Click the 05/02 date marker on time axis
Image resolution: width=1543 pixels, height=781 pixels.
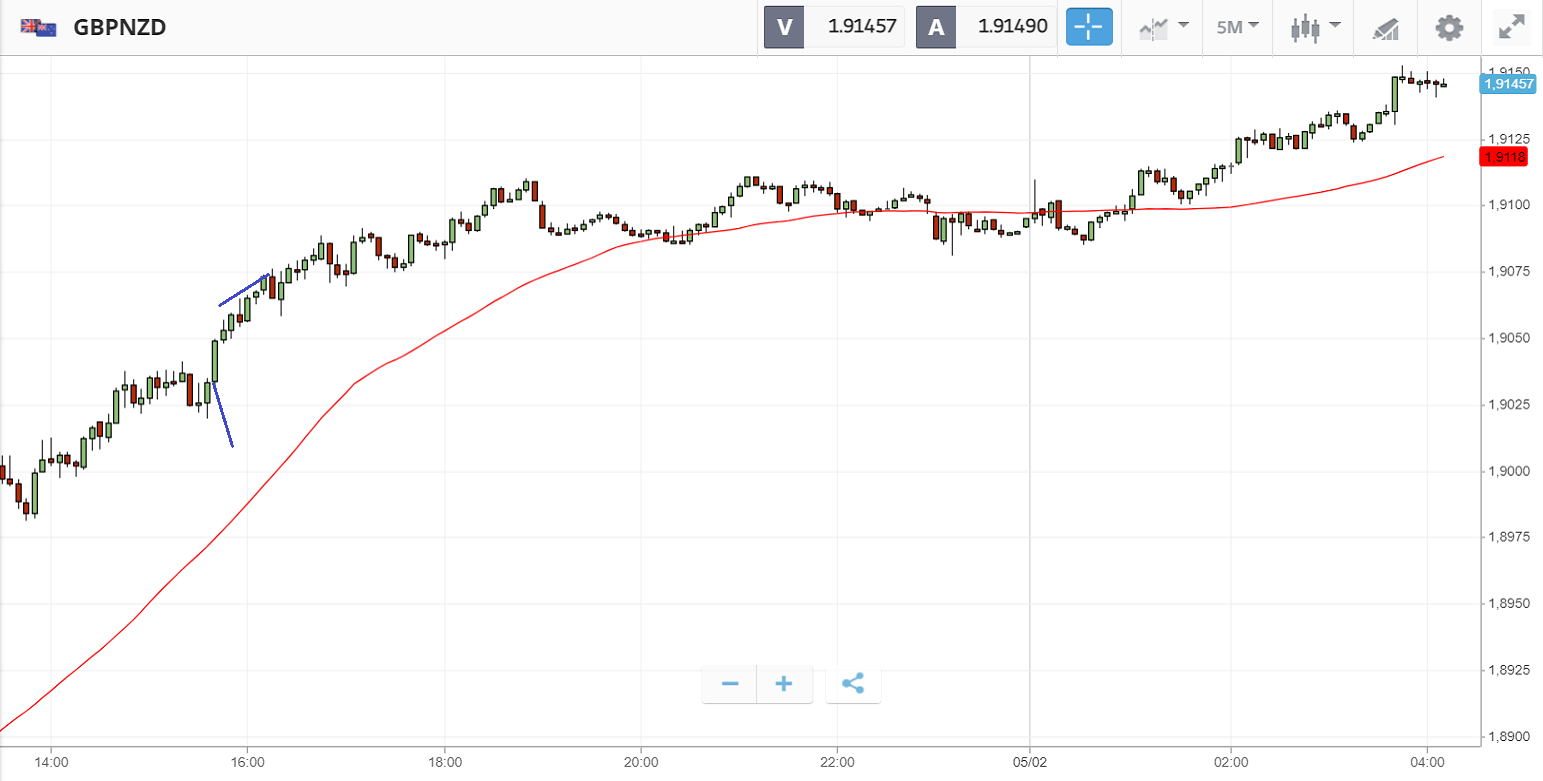coord(1029,760)
